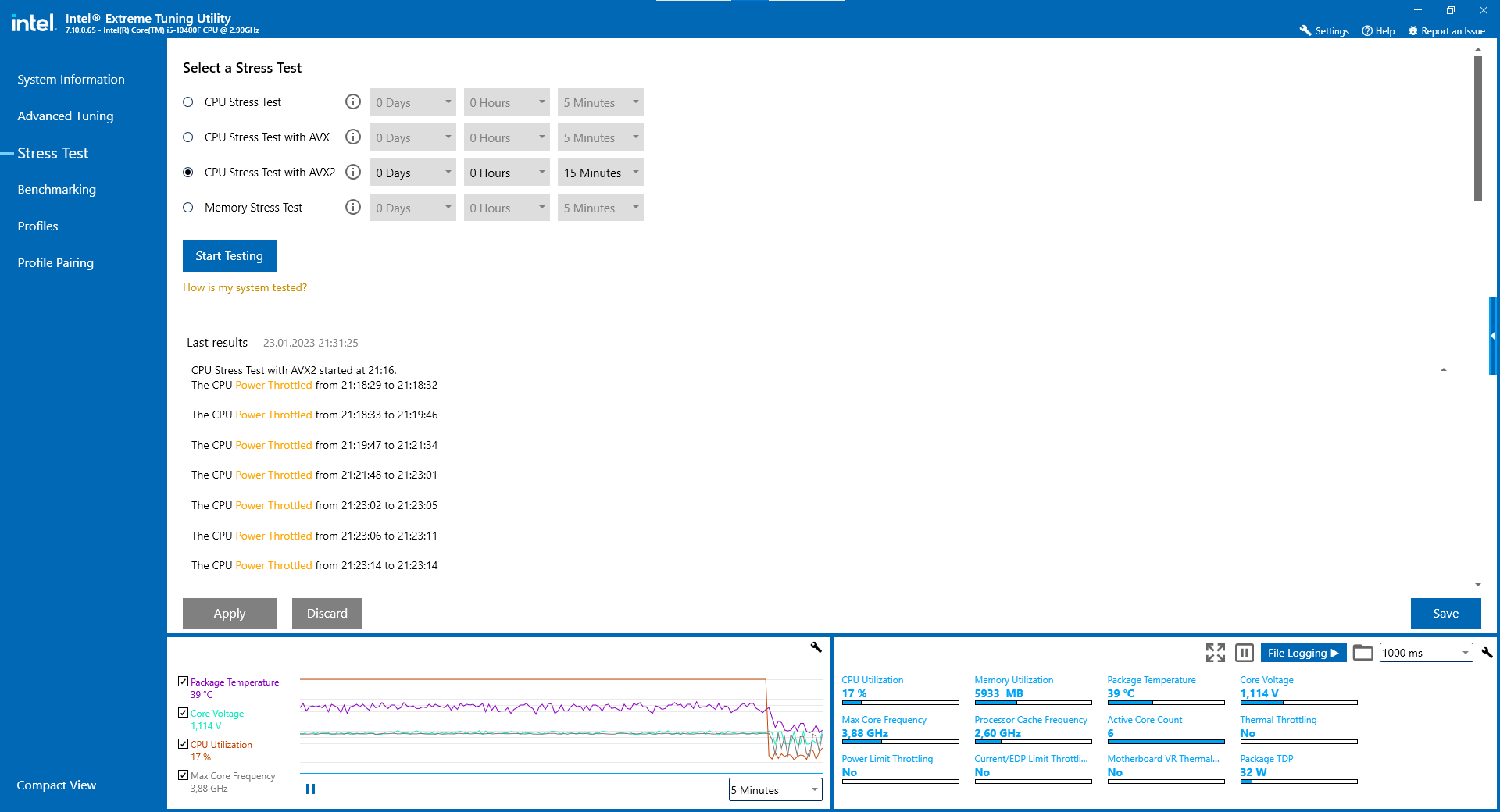
Task: Expand monitor panel to full view
Action: click(x=1215, y=653)
